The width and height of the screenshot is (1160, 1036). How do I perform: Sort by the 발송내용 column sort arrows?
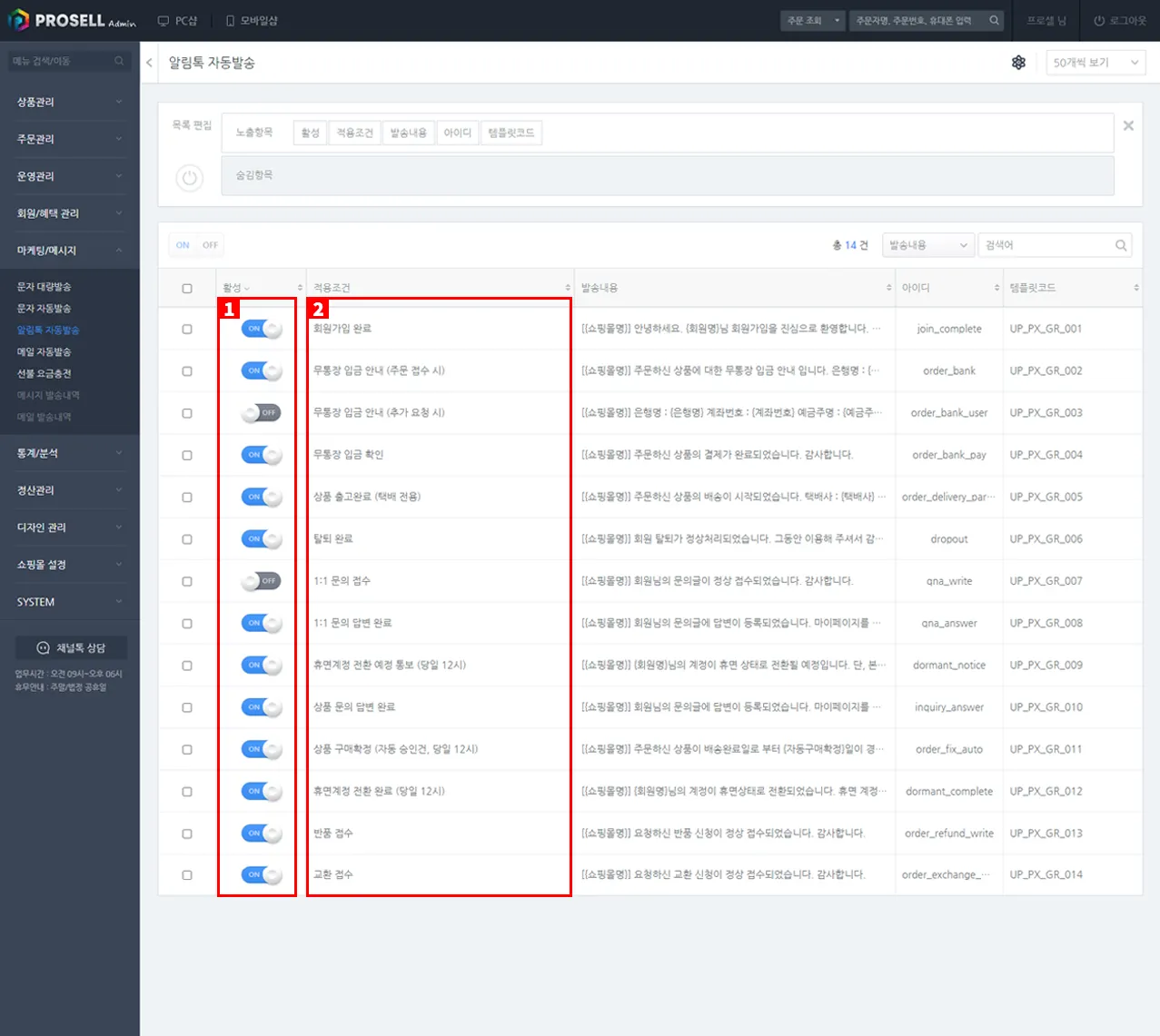(888, 288)
